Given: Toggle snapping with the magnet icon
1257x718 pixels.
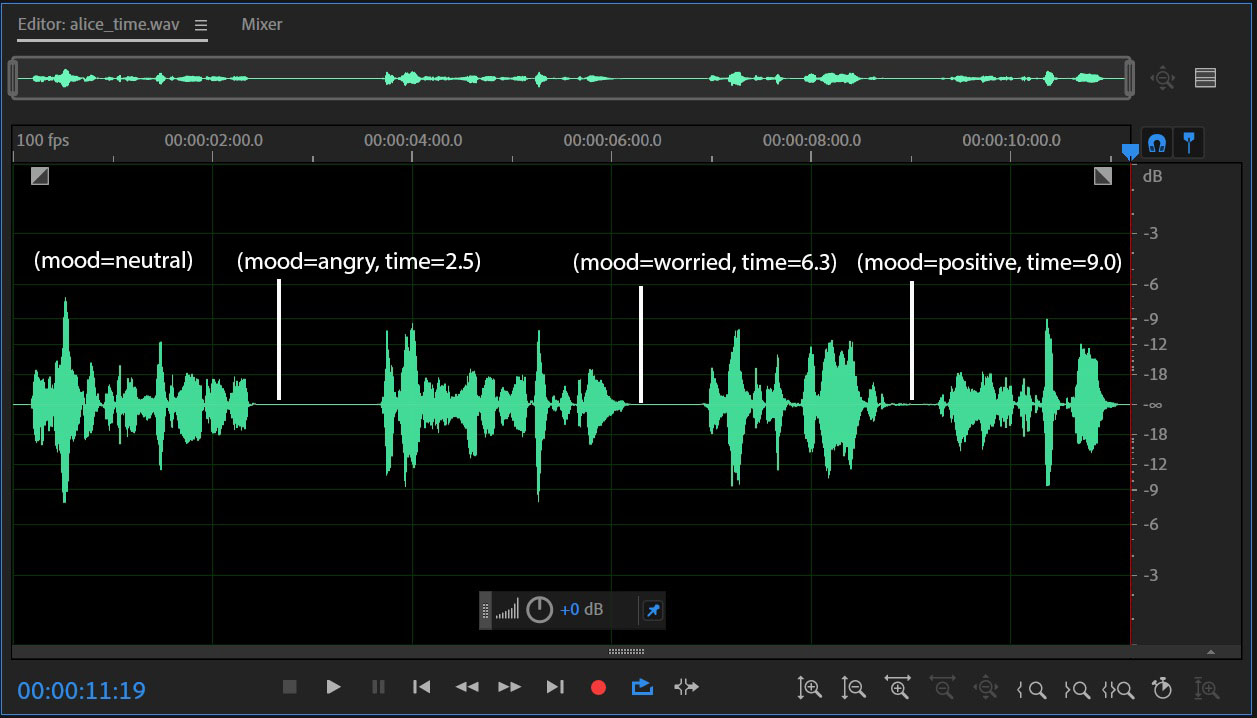Looking at the screenshot, I should (x=1157, y=143).
